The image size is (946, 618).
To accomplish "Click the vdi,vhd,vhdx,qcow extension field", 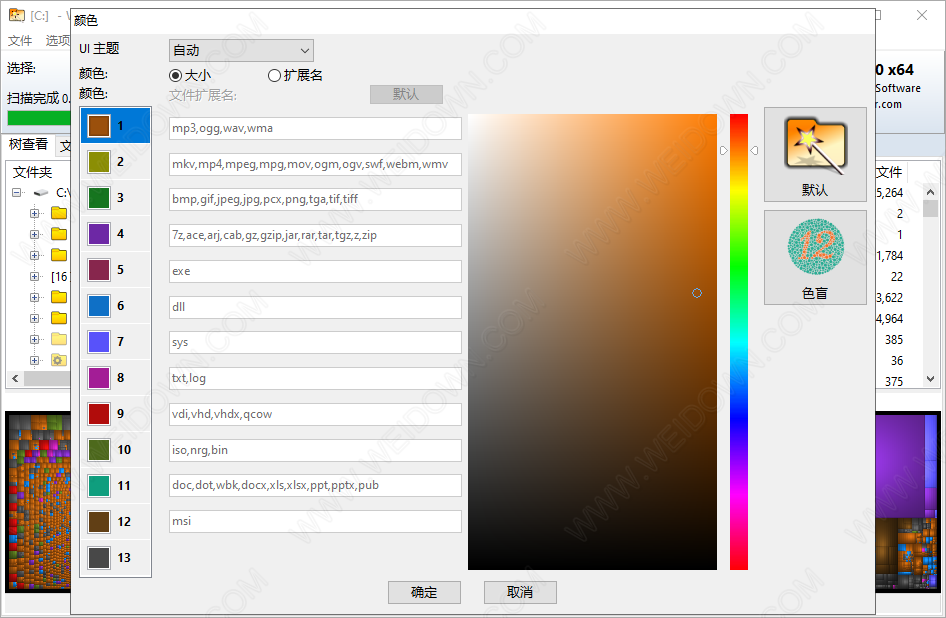I will click(315, 415).
